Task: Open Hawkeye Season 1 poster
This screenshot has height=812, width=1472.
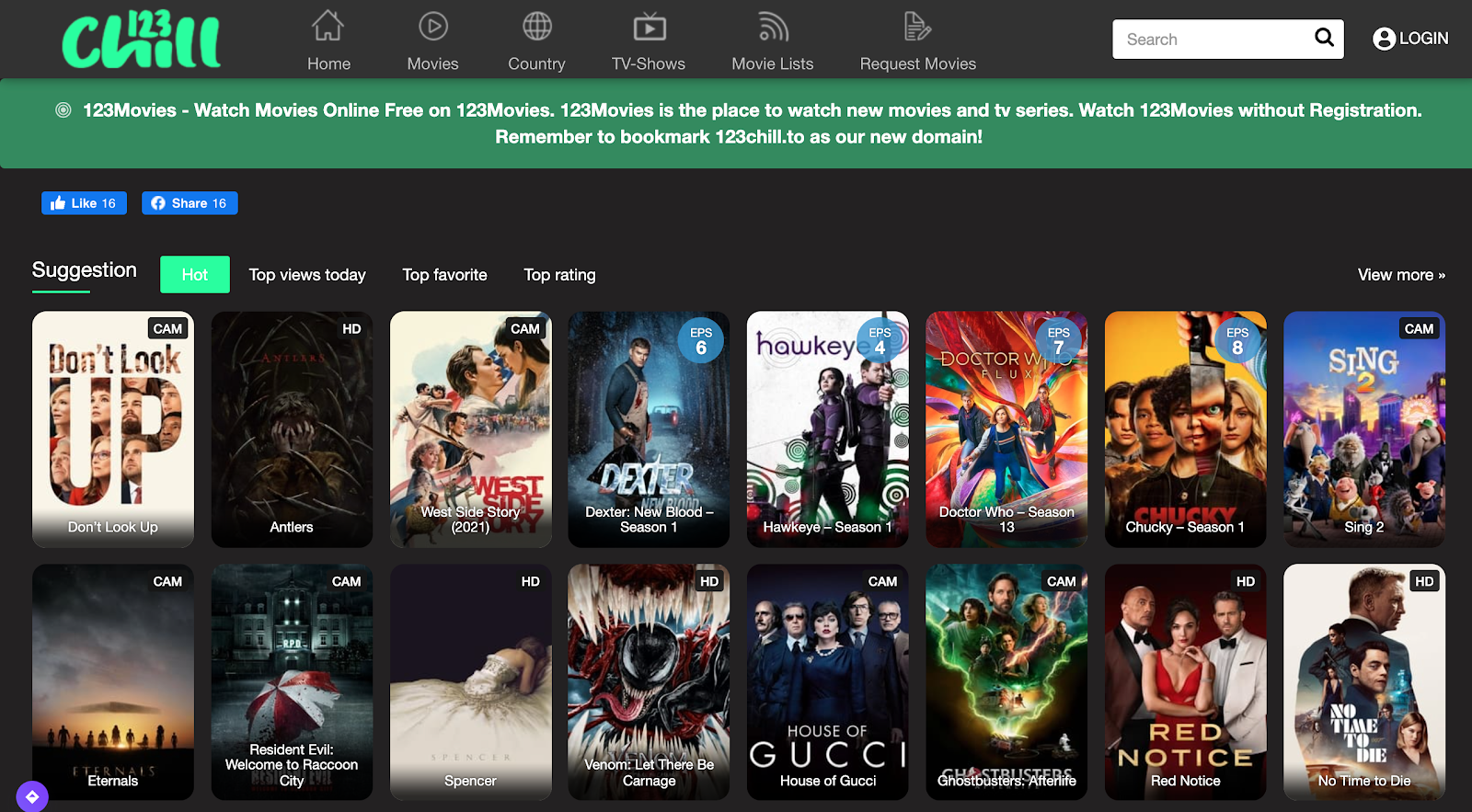Action: (828, 429)
